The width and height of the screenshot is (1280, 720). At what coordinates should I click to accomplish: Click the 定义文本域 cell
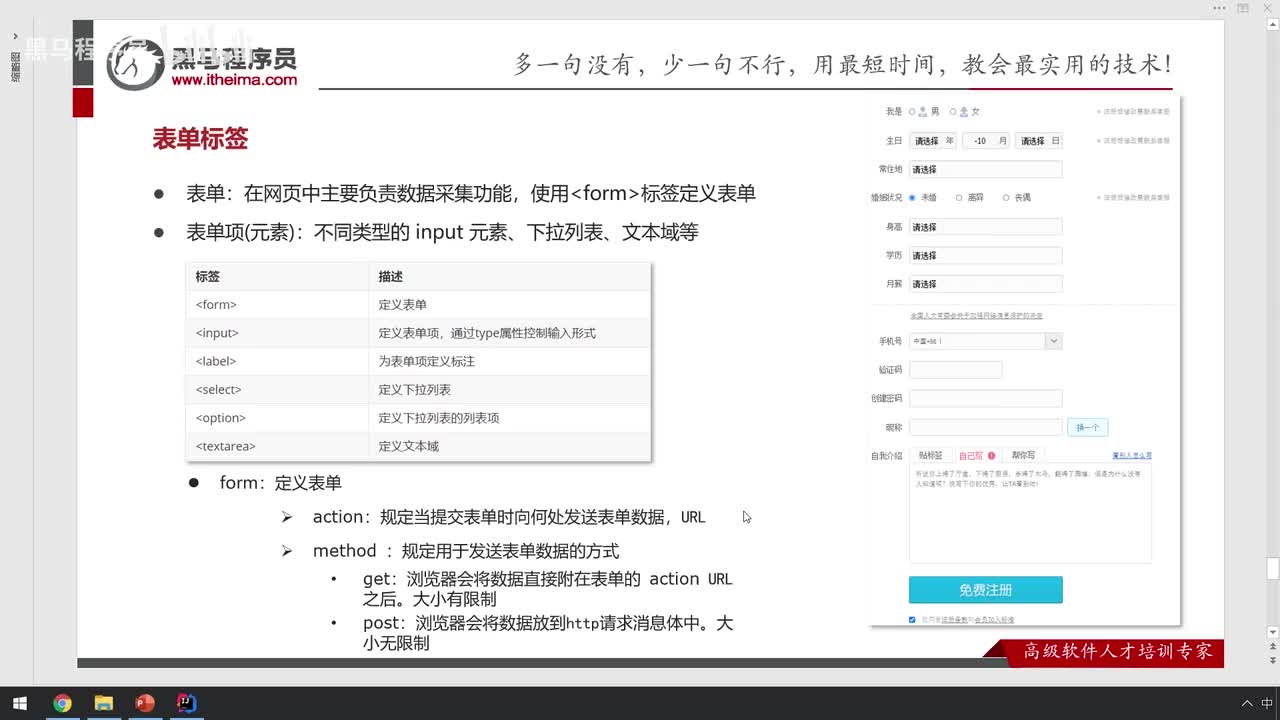[x=510, y=446]
